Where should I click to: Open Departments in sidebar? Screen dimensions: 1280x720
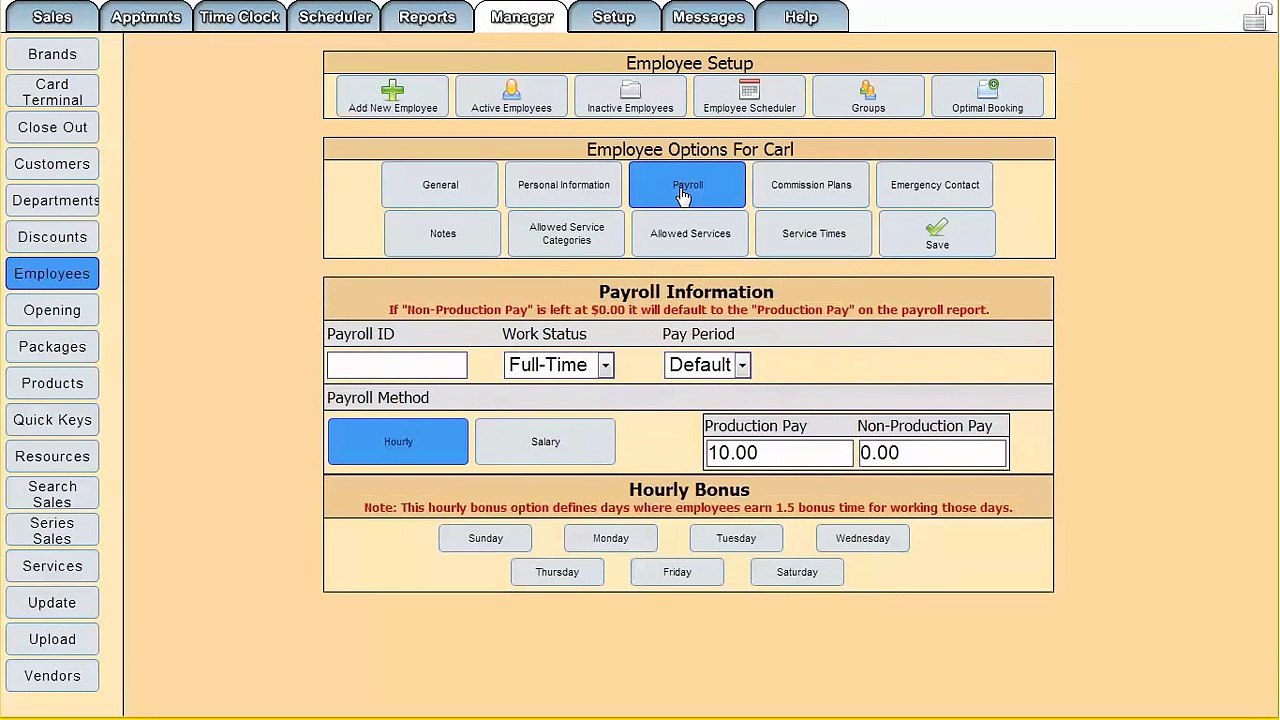pyautogui.click(x=52, y=201)
